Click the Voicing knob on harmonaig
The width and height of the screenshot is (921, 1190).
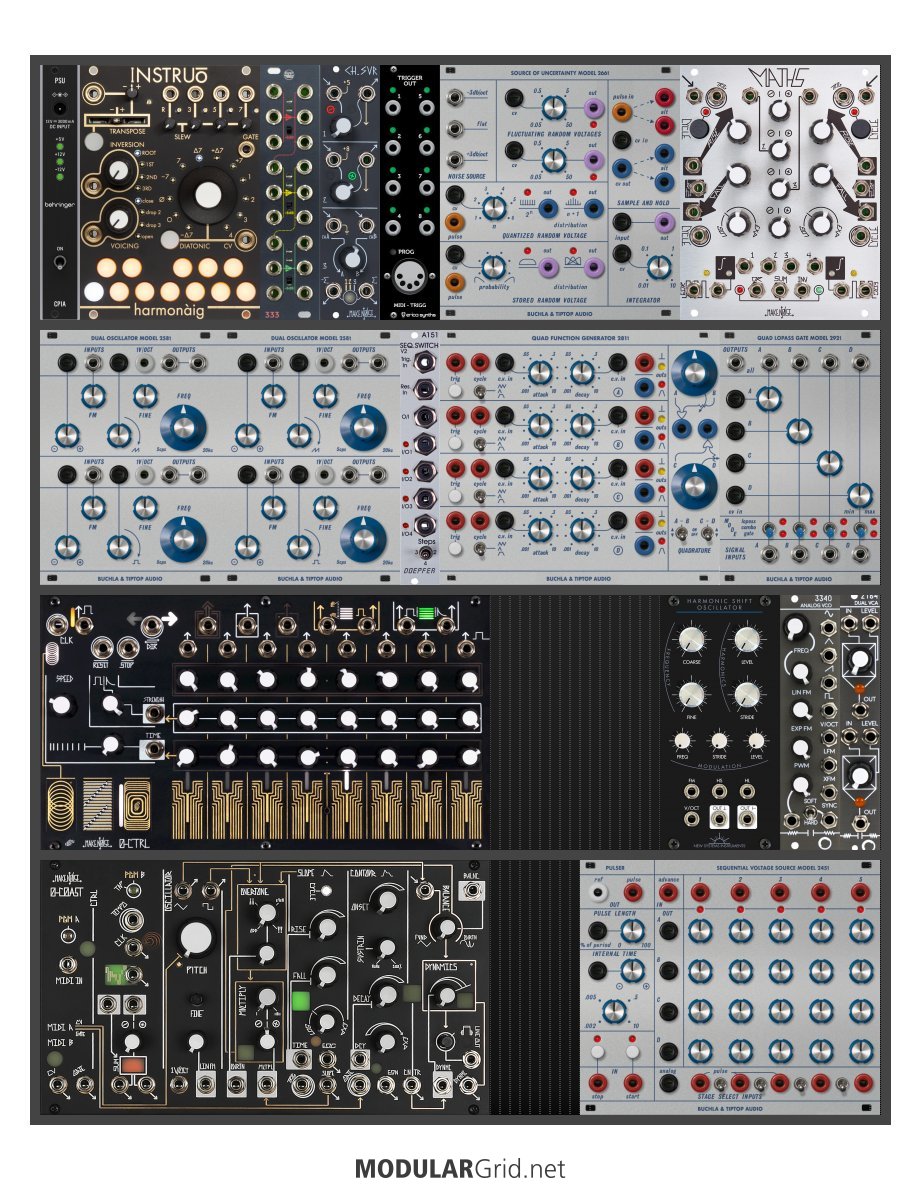(118, 219)
